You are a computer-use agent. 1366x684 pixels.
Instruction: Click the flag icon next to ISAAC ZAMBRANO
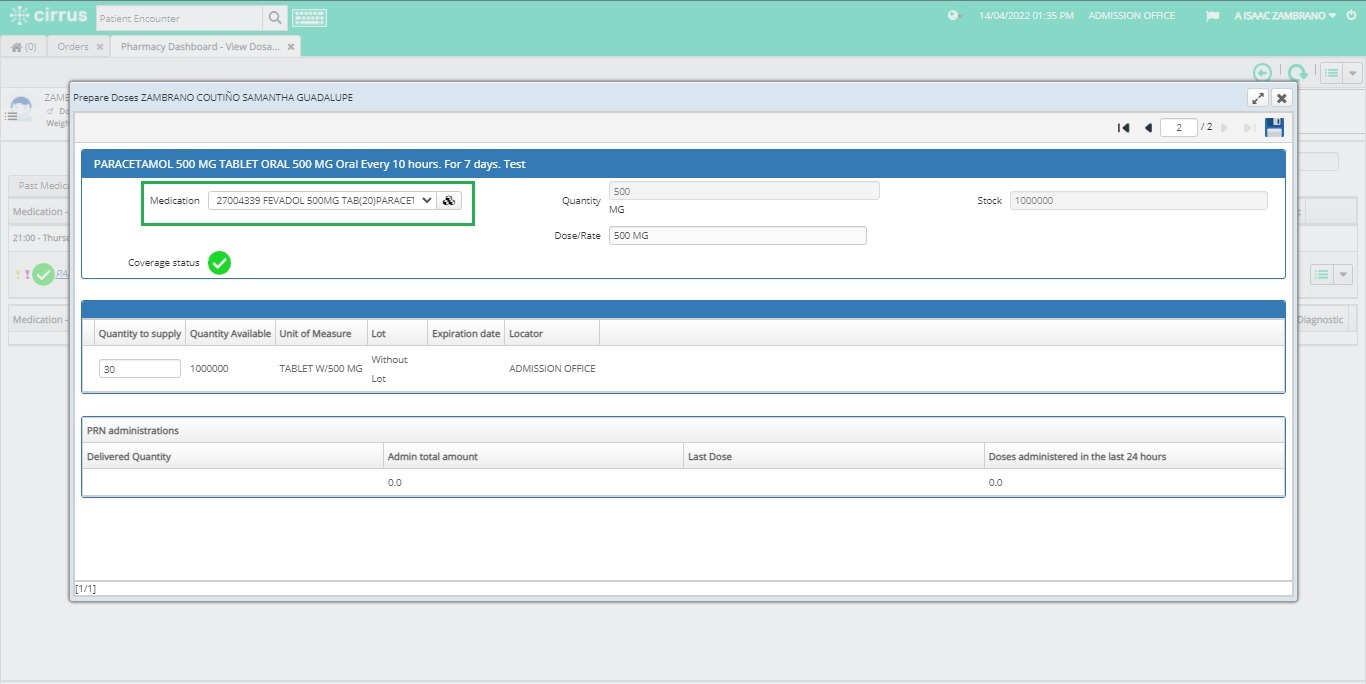pyautogui.click(x=1212, y=16)
